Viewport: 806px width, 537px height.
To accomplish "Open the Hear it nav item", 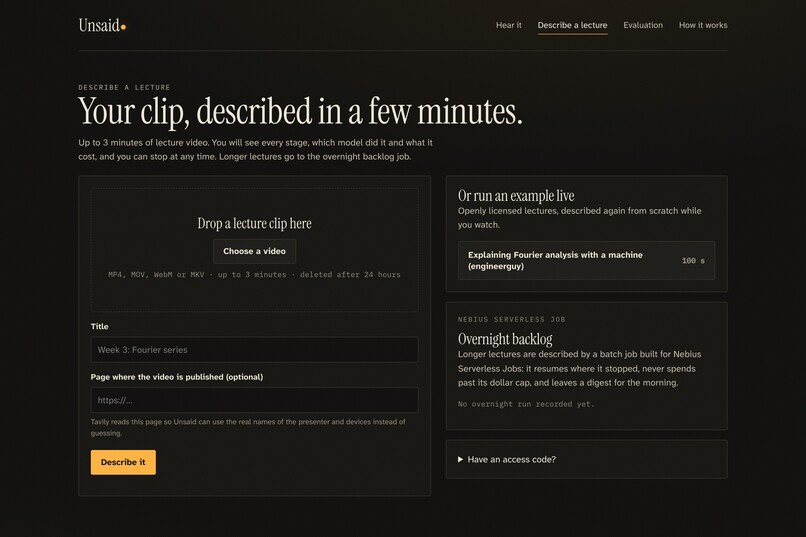I will (x=508, y=25).
